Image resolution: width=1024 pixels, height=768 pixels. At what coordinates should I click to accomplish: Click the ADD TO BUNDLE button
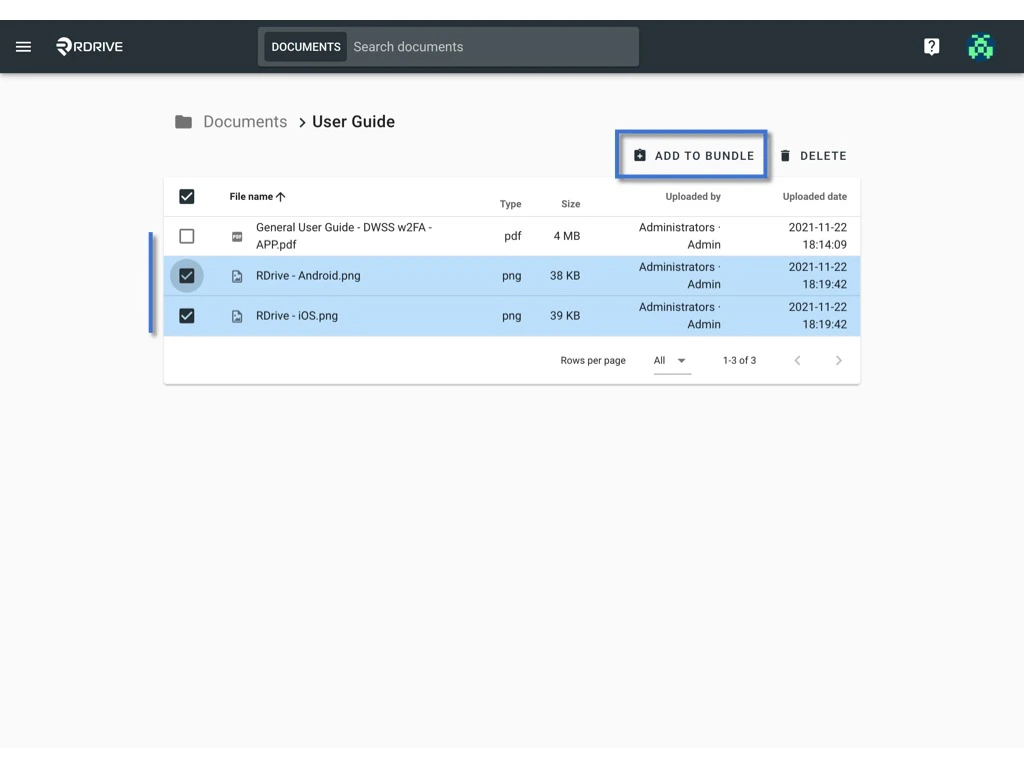pyautogui.click(x=692, y=155)
